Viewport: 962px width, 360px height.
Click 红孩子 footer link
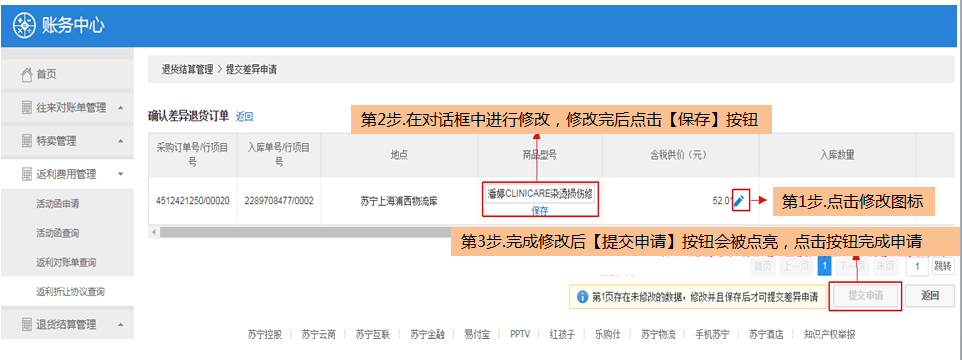tap(563, 335)
